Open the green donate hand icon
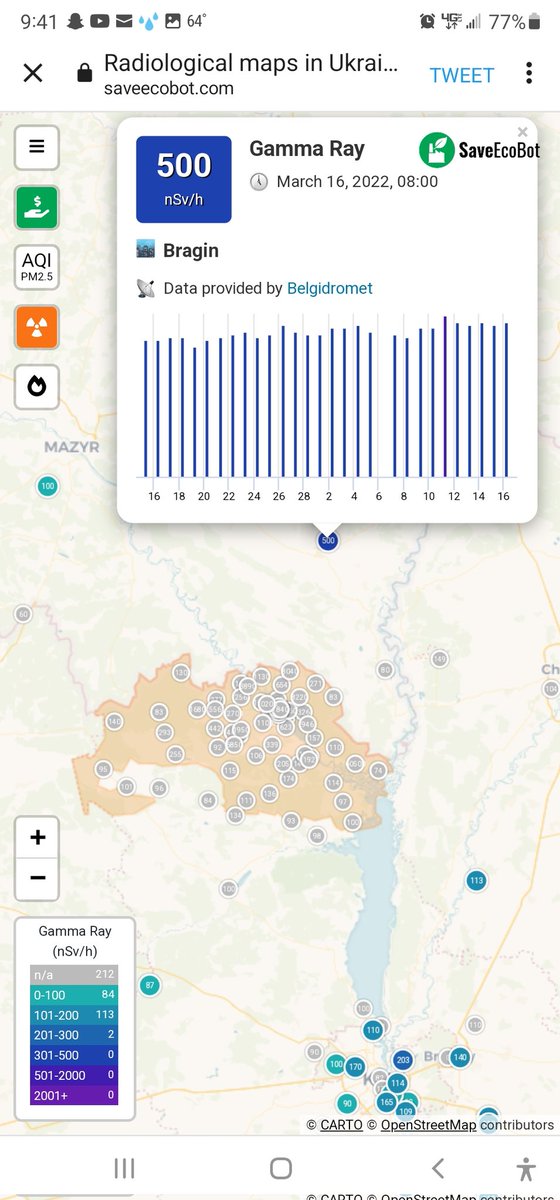This screenshot has height=1200, width=560. tap(37, 207)
